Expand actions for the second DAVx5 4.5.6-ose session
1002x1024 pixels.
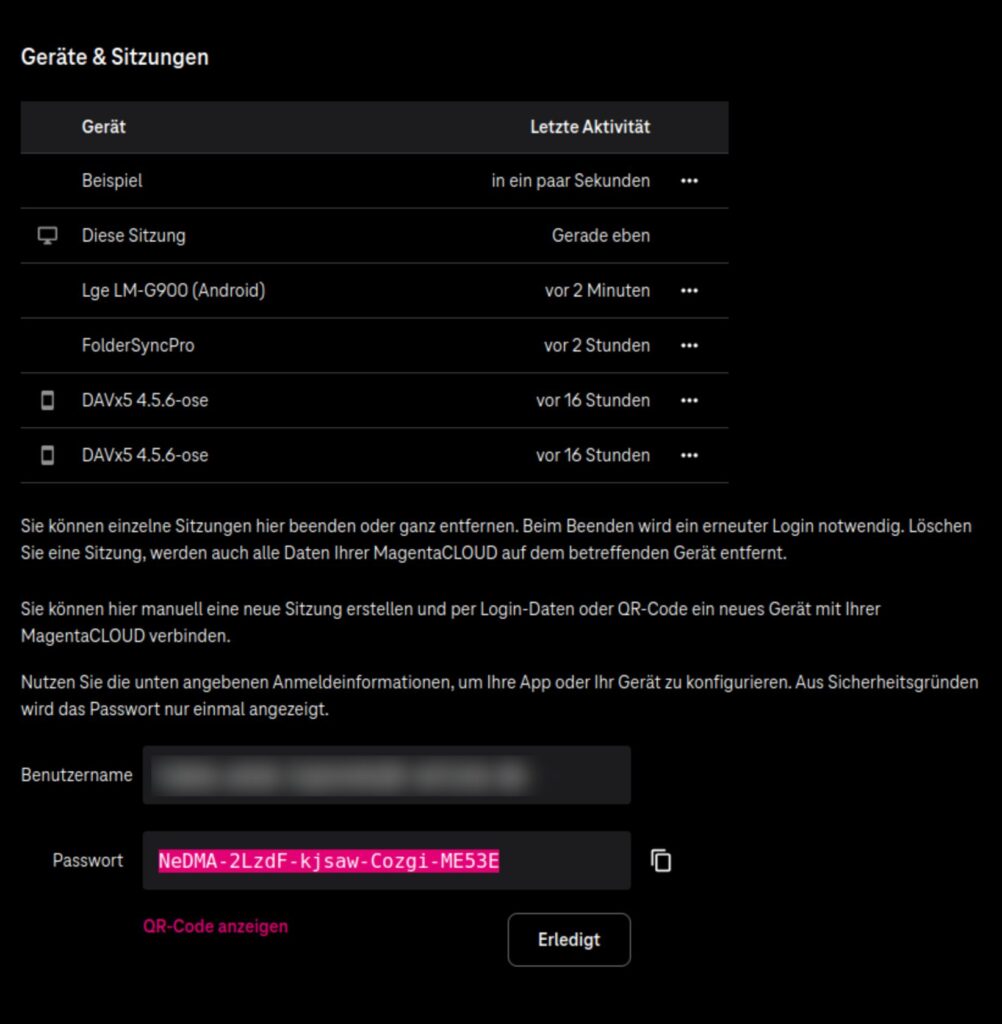(689, 455)
